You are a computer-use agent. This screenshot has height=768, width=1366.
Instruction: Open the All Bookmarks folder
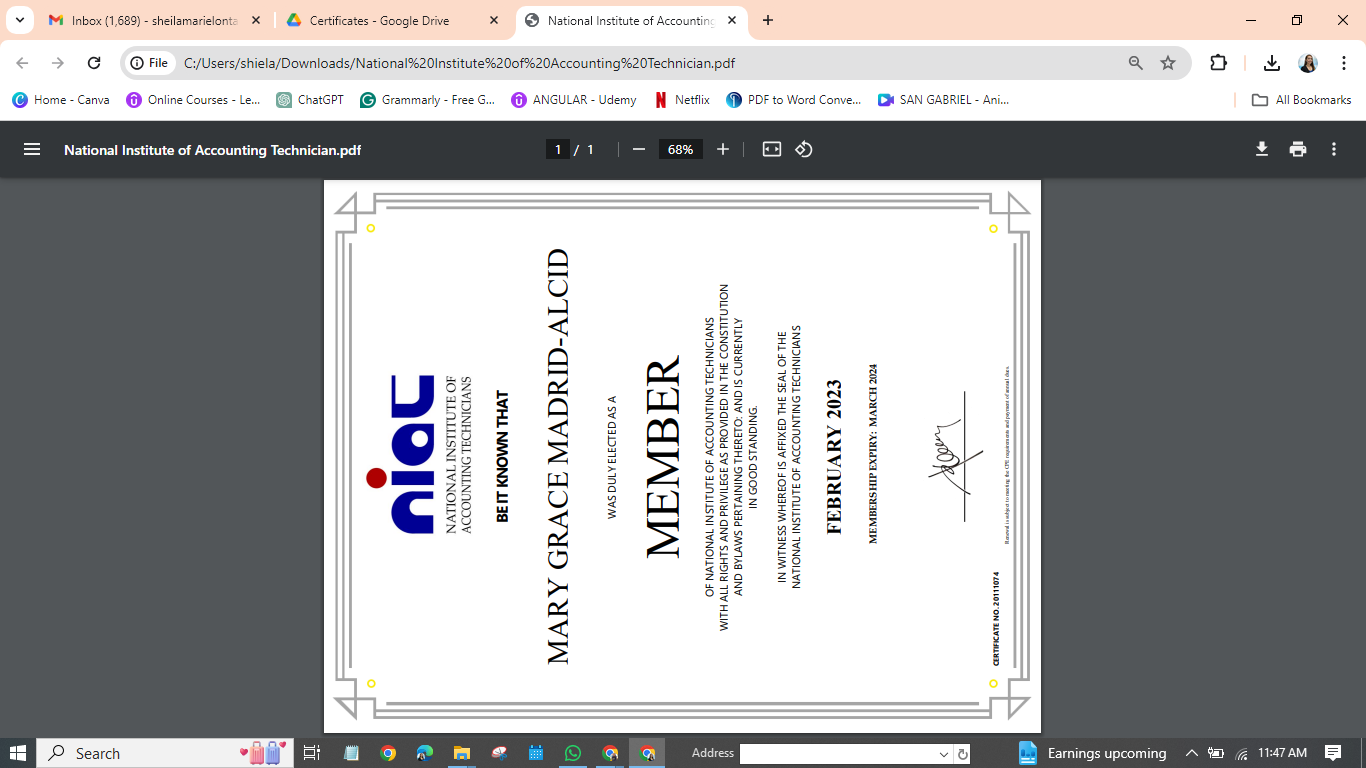[1302, 100]
